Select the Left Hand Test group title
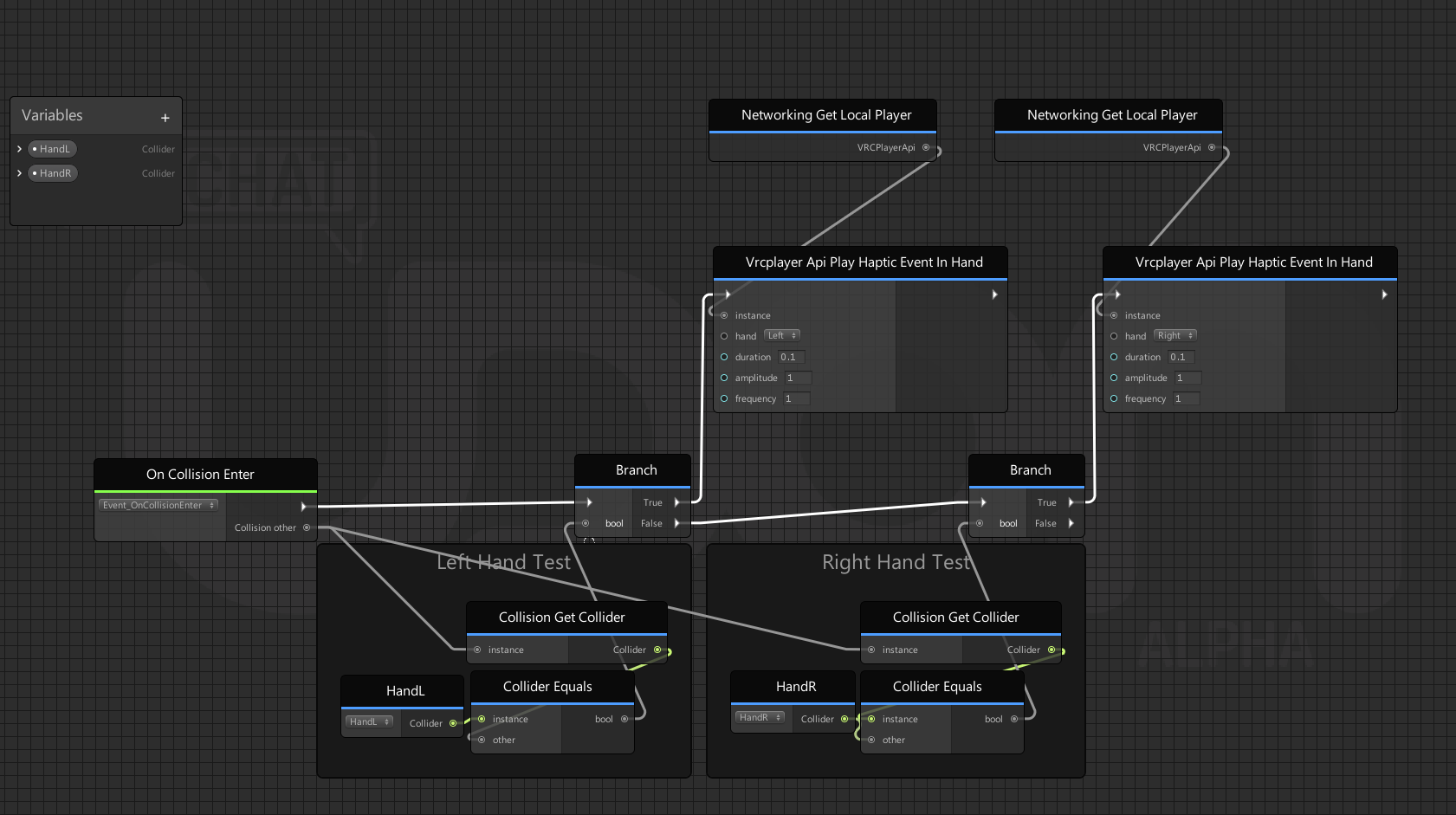Viewport: 1456px width, 815px height. click(x=503, y=563)
